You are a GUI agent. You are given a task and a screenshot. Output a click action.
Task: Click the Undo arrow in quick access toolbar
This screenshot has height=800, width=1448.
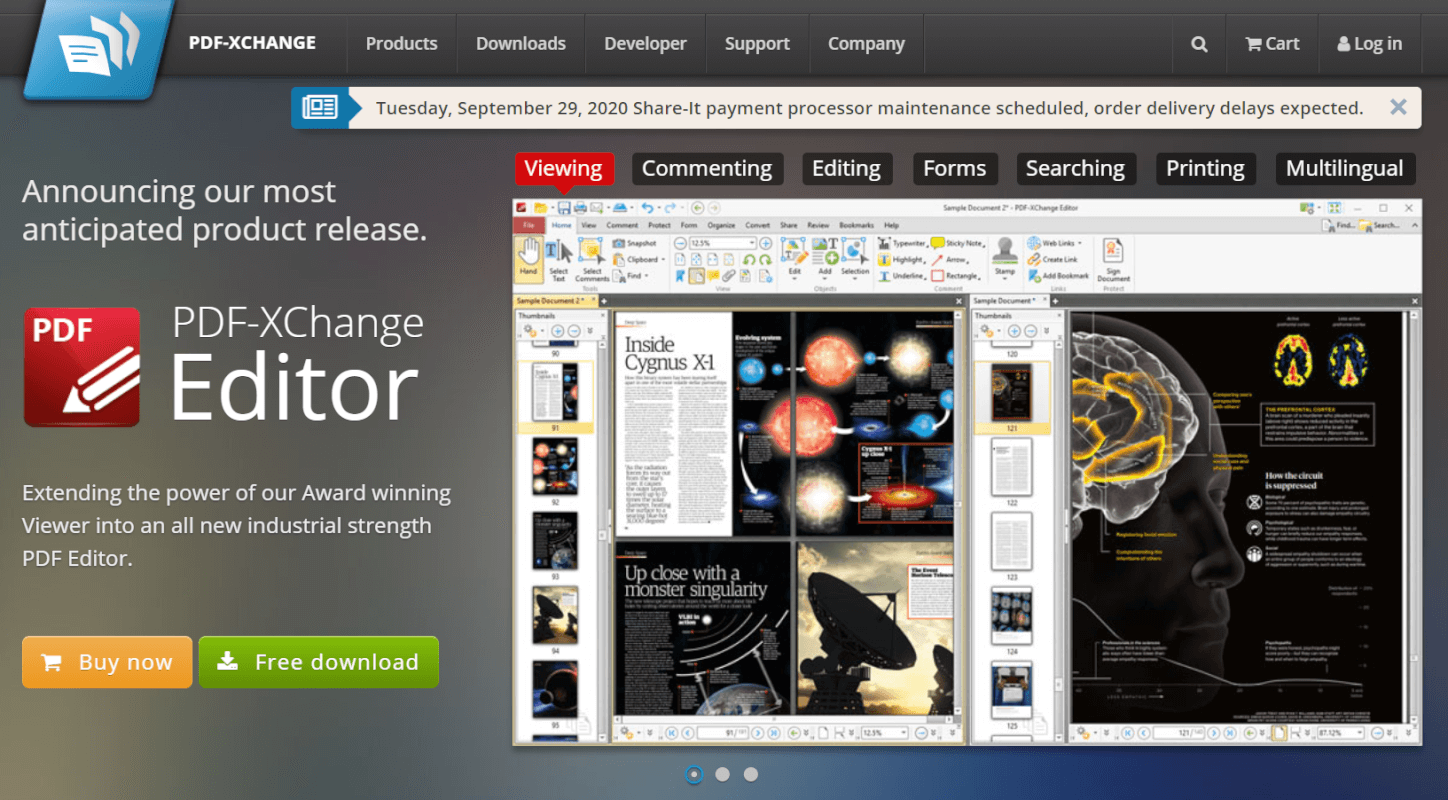tap(647, 208)
